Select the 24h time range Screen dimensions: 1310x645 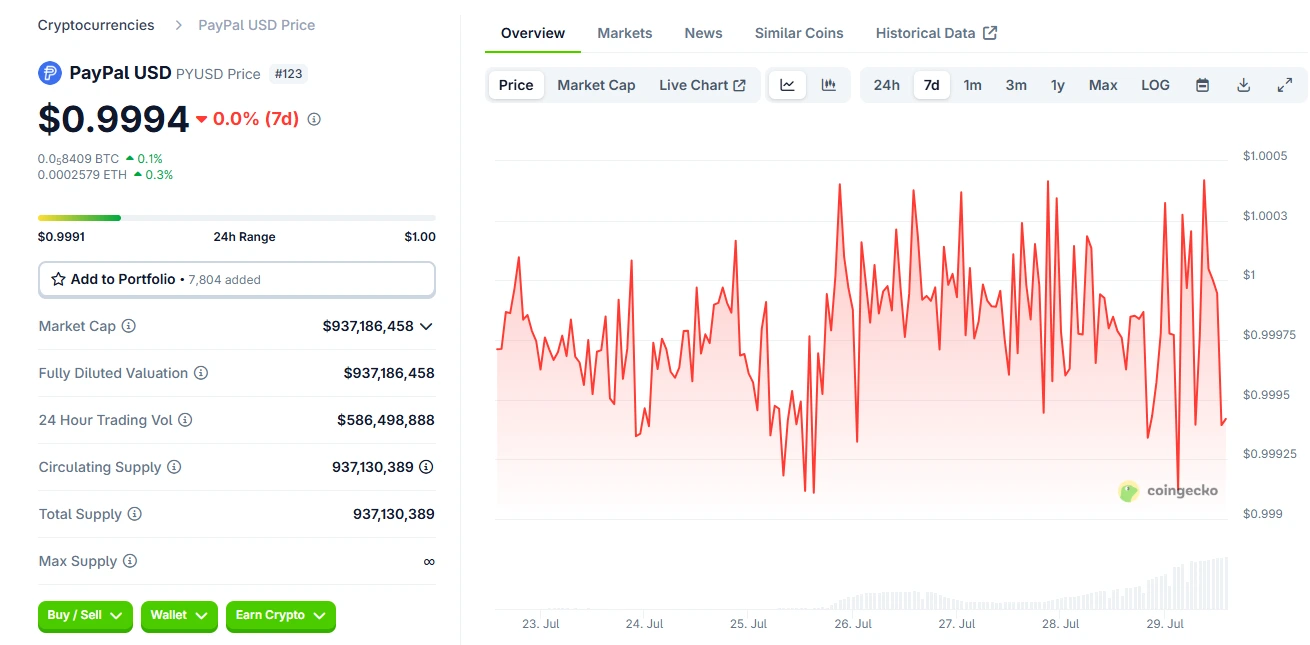pos(886,85)
